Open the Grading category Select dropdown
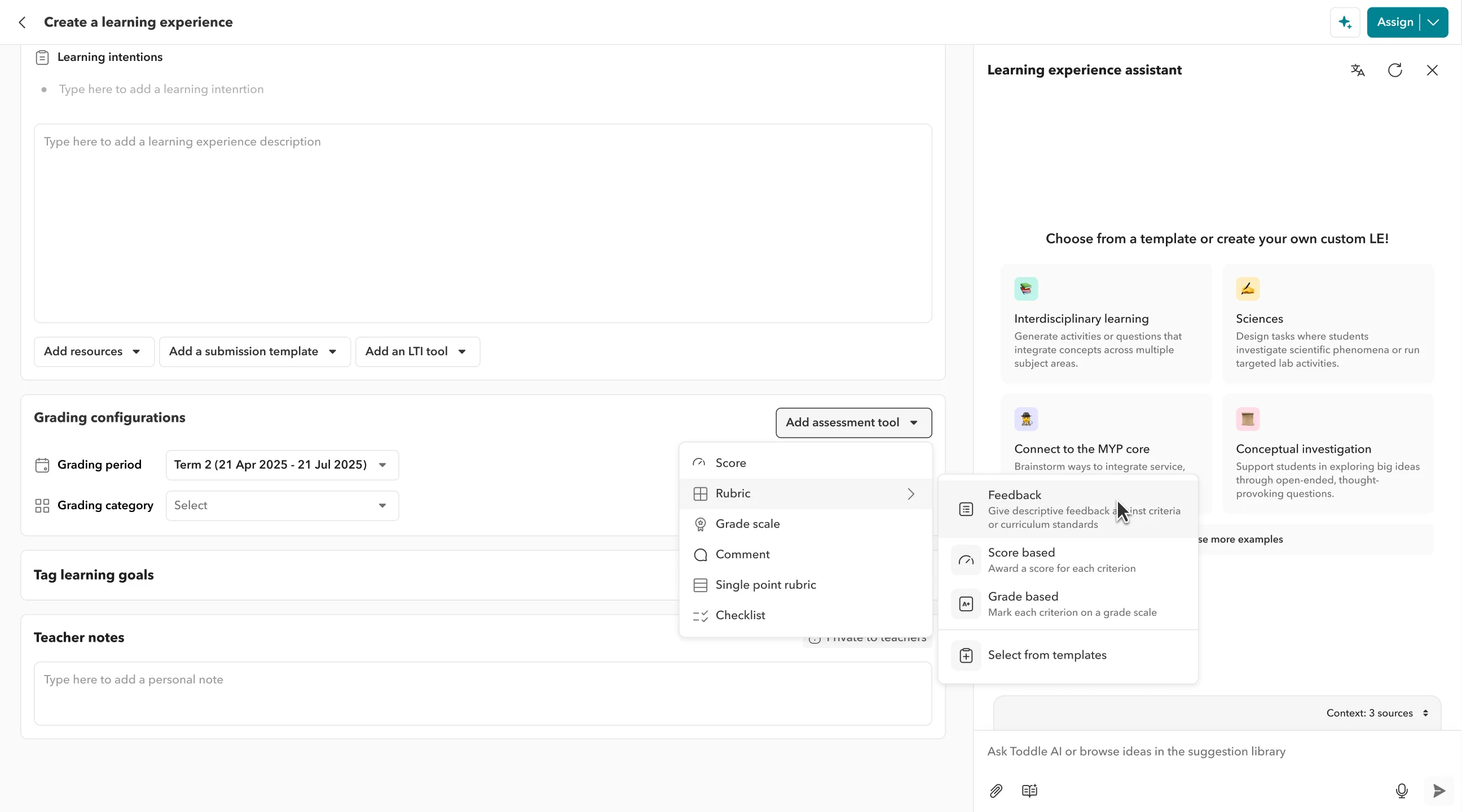1462x812 pixels. pyautogui.click(x=282, y=506)
